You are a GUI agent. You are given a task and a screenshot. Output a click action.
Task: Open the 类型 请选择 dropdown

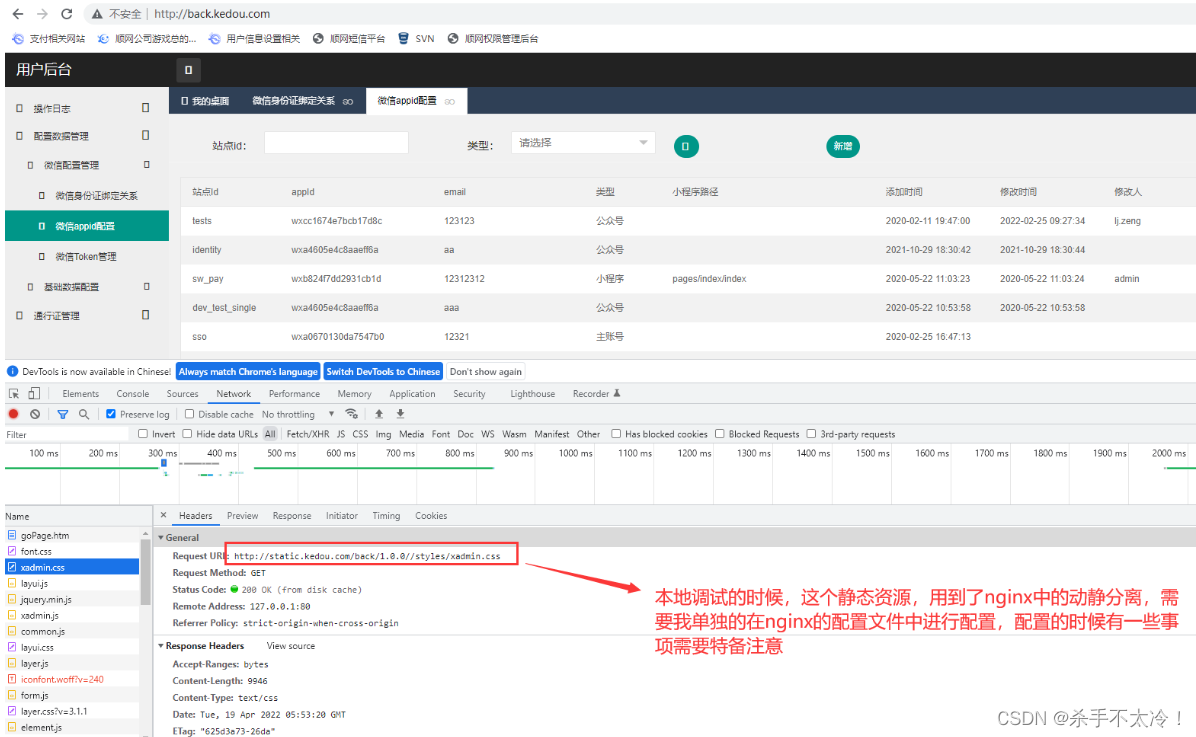584,143
